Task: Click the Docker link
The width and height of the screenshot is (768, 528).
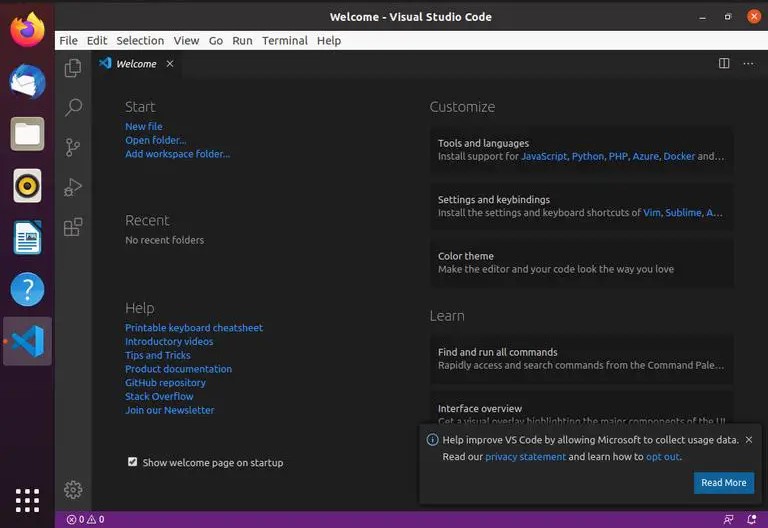Action: point(679,156)
